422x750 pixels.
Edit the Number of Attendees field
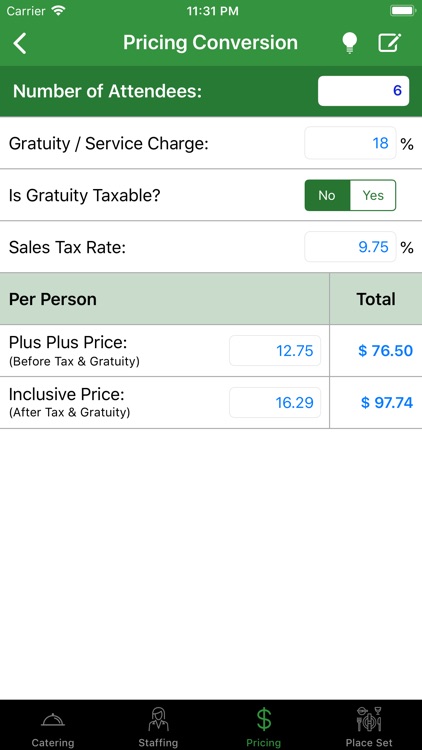[363, 91]
